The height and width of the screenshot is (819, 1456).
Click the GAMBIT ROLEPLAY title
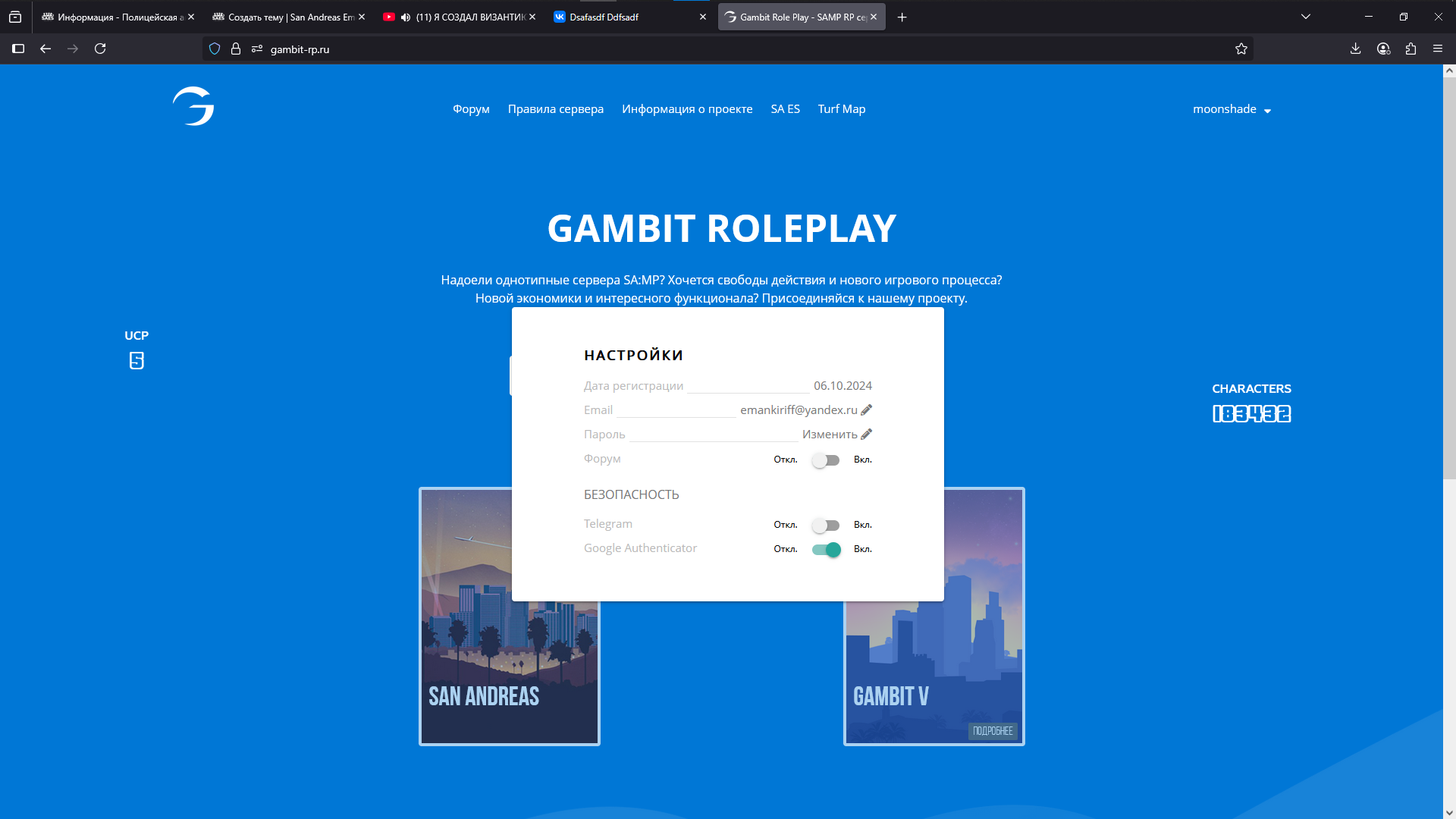click(x=721, y=228)
